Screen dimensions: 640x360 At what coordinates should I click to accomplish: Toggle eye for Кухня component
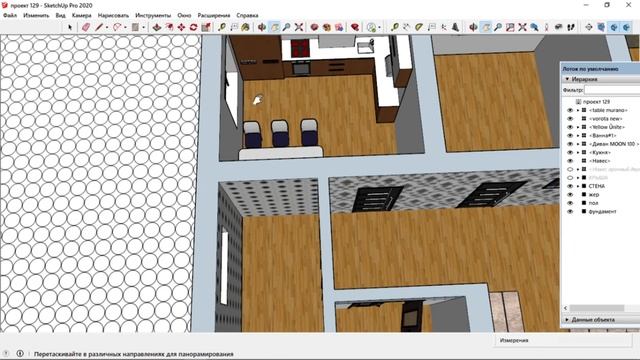[570, 152]
